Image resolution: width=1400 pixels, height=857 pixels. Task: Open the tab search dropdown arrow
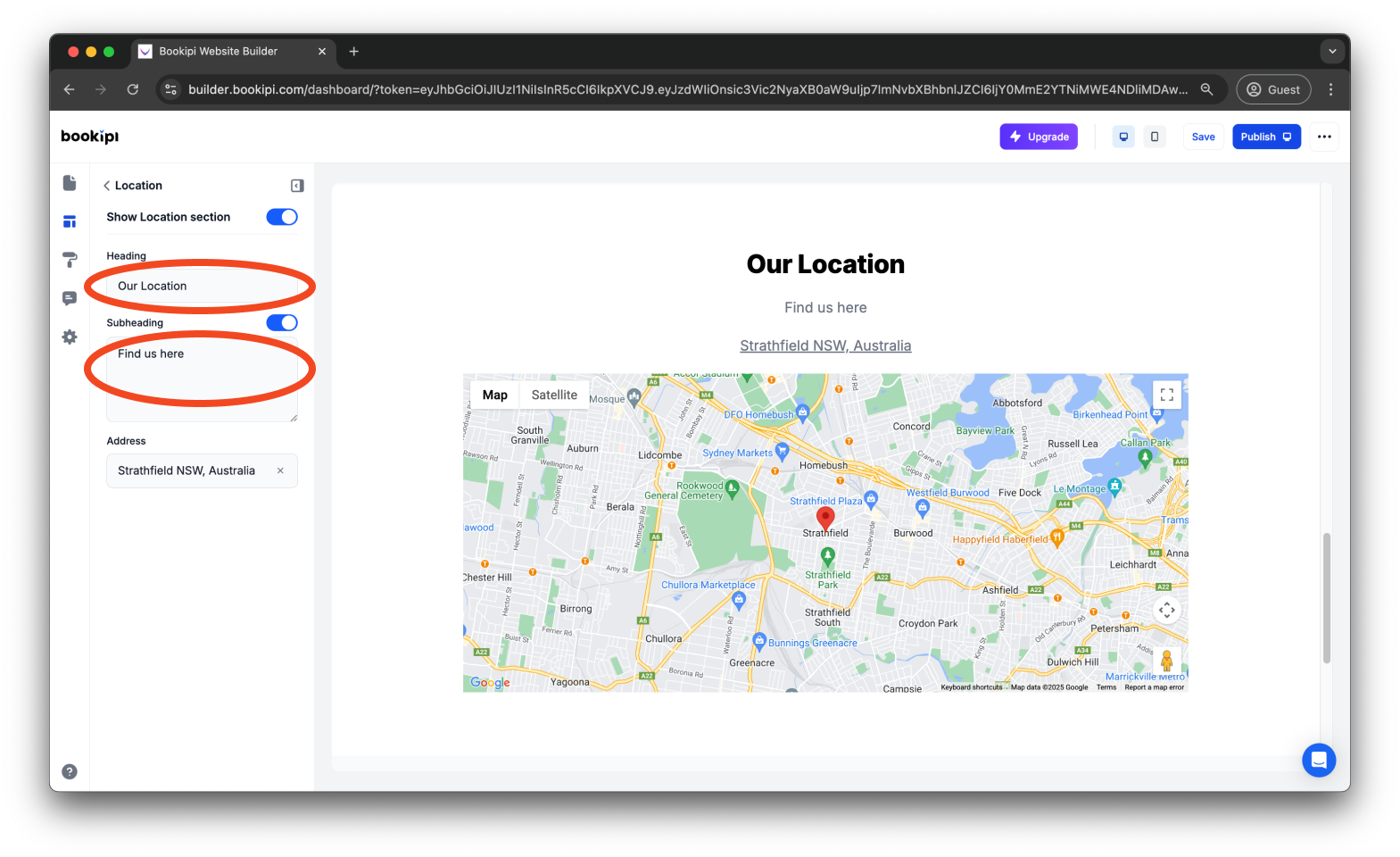(1332, 51)
